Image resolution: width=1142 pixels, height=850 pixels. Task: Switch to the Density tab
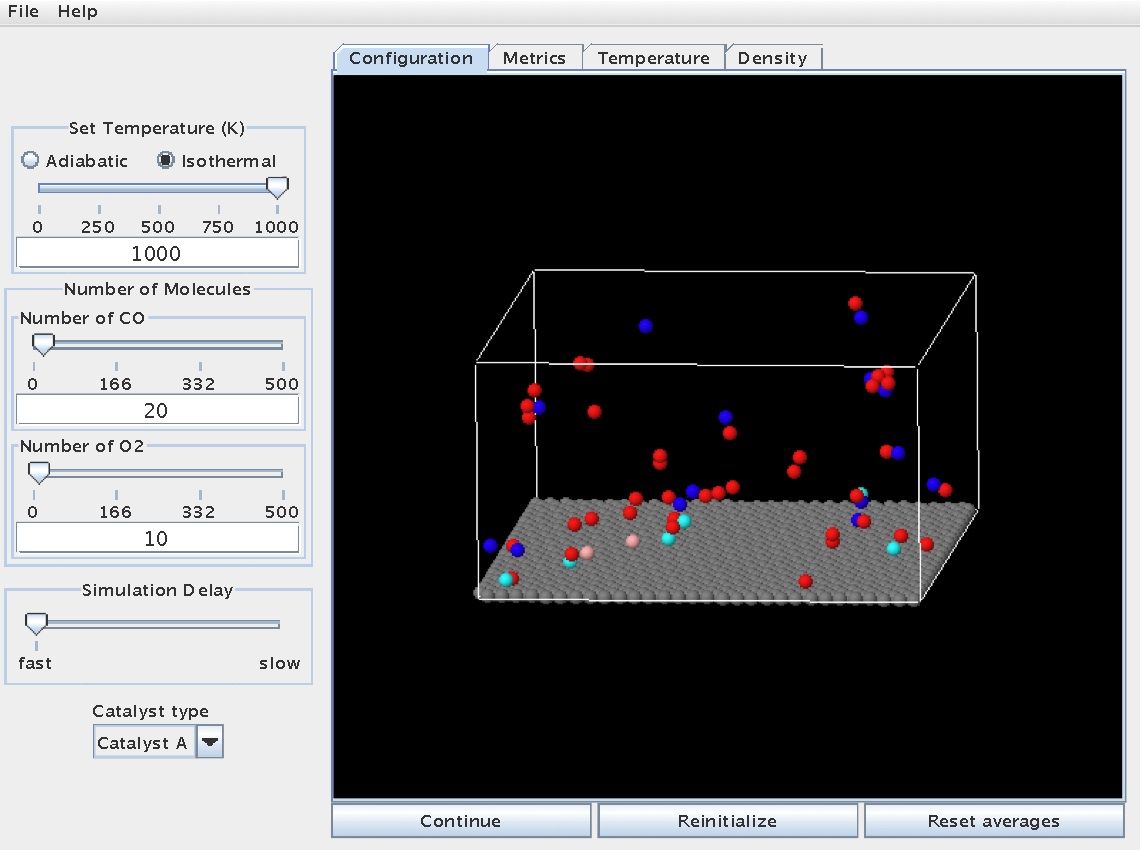773,58
